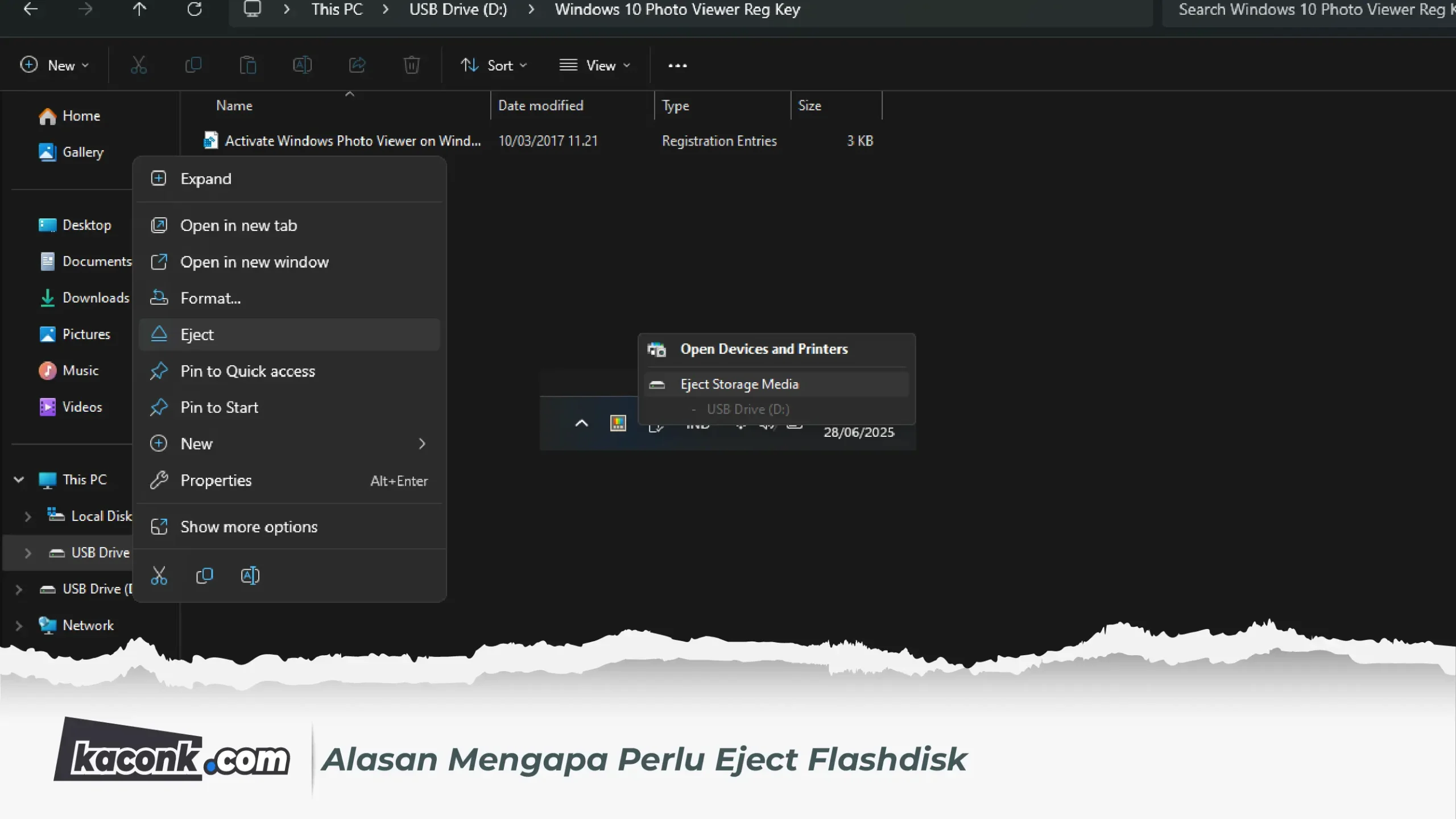This screenshot has height=819, width=1456.
Task: Click the Name column header
Action: coord(234,106)
